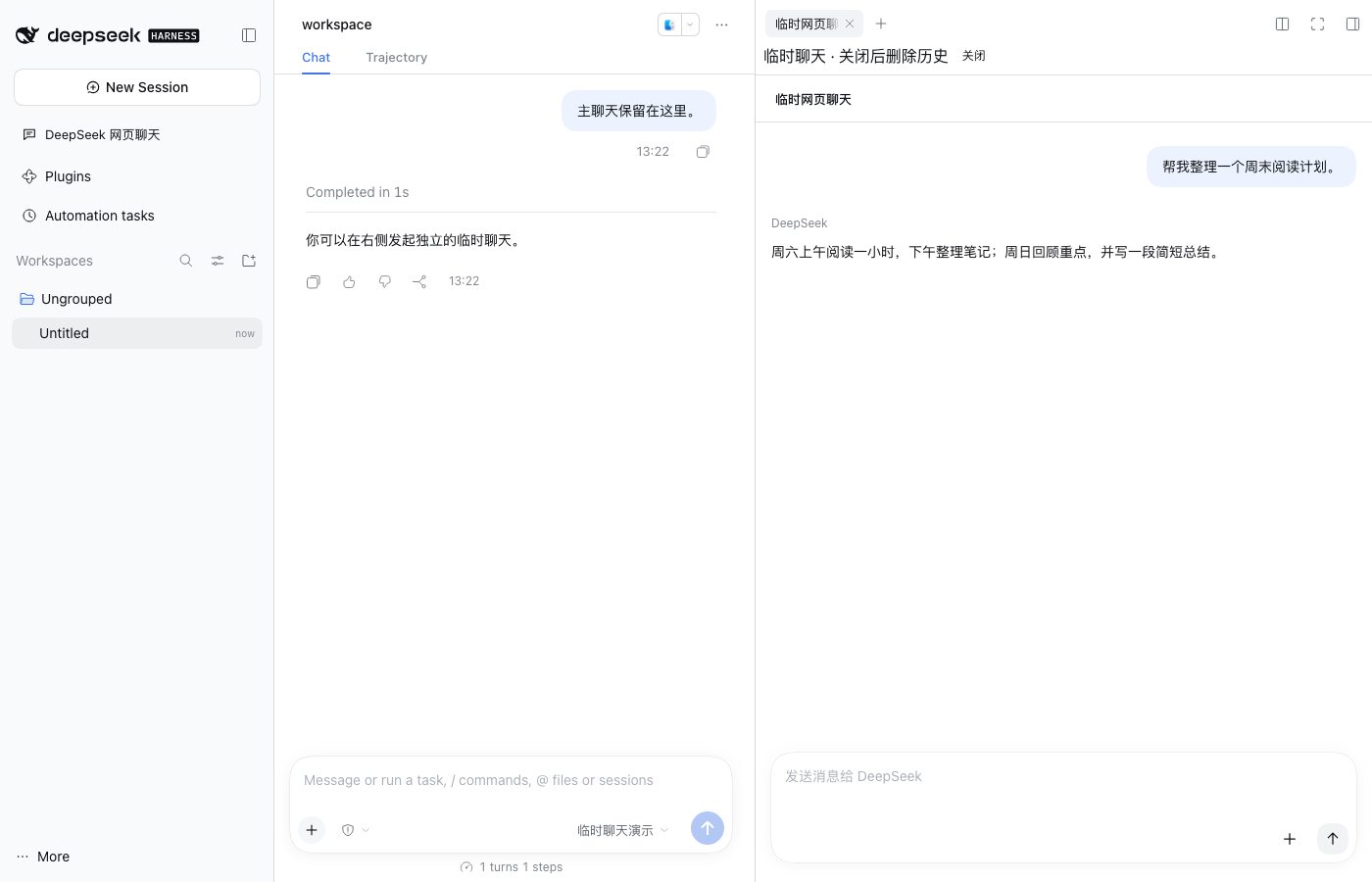Thumbs up the assistant reply
The width and height of the screenshot is (1372, 882).
349,282
